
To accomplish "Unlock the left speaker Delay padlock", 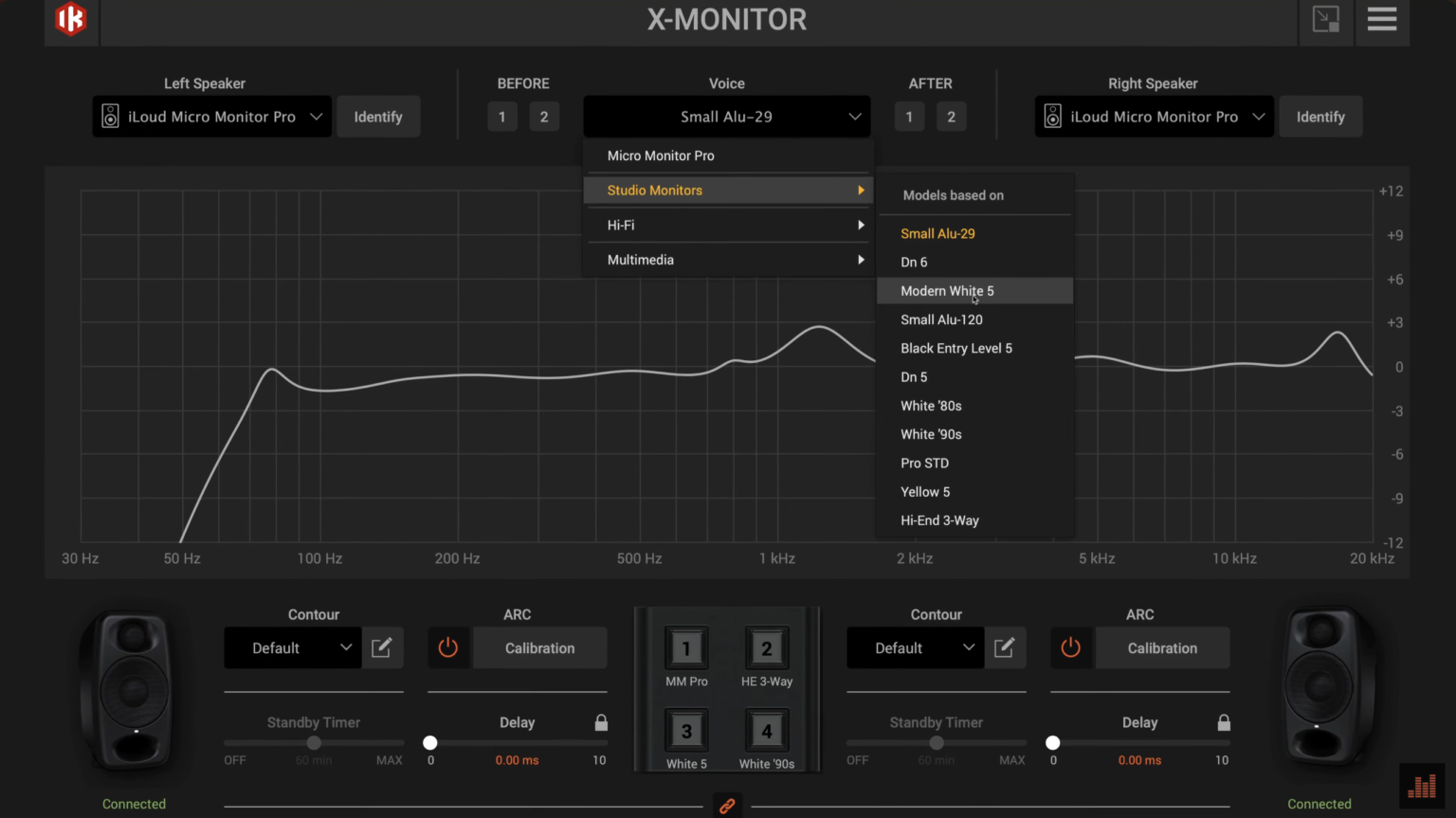I will point(601,722).
